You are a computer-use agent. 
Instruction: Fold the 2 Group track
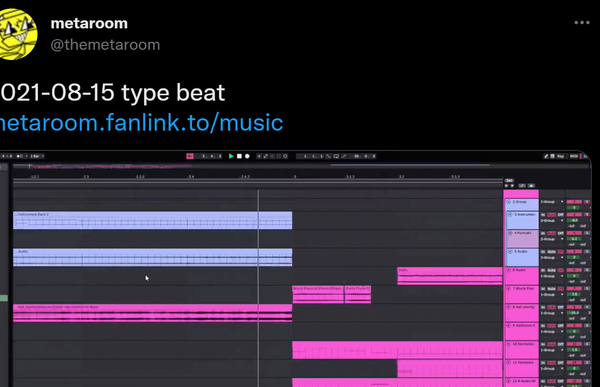click(x=509, y=202)
